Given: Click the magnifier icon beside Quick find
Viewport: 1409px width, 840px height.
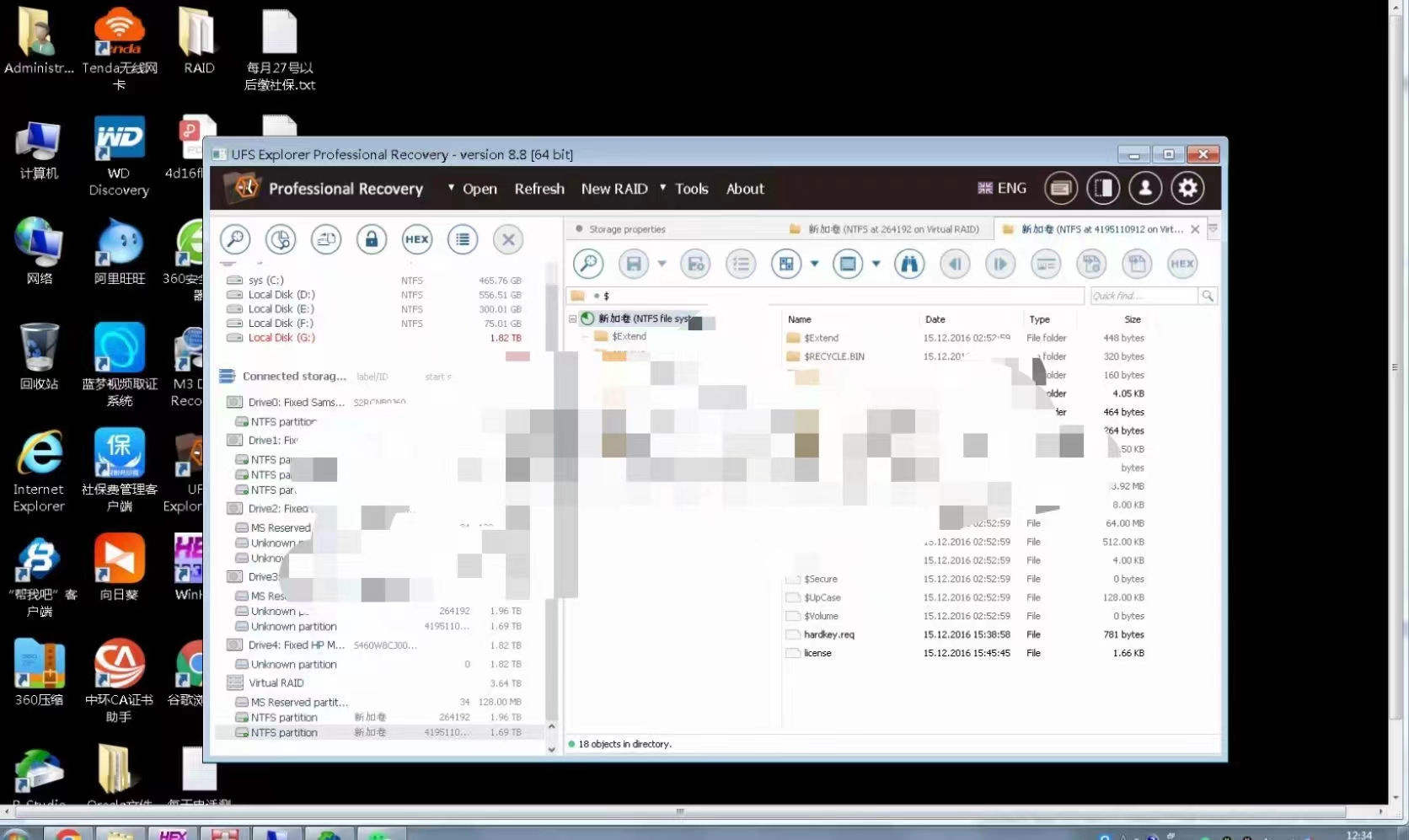Looking at the screenshot, I should coord(1208,296).
